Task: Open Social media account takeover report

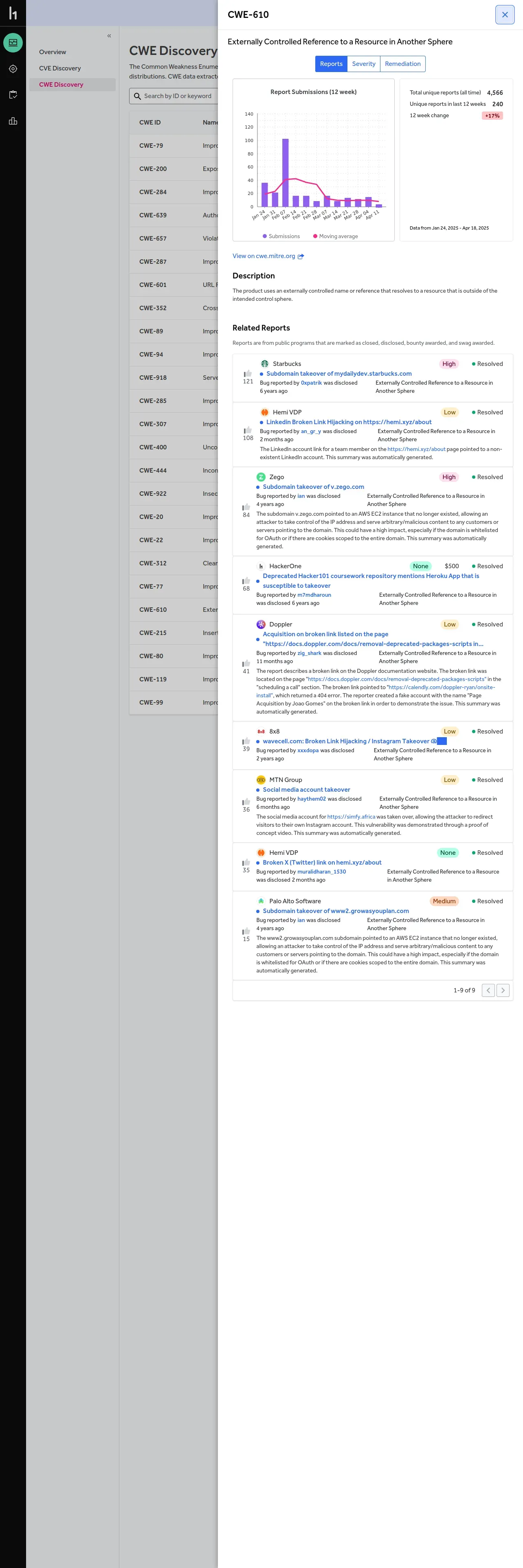Action: tap(306, 790)
